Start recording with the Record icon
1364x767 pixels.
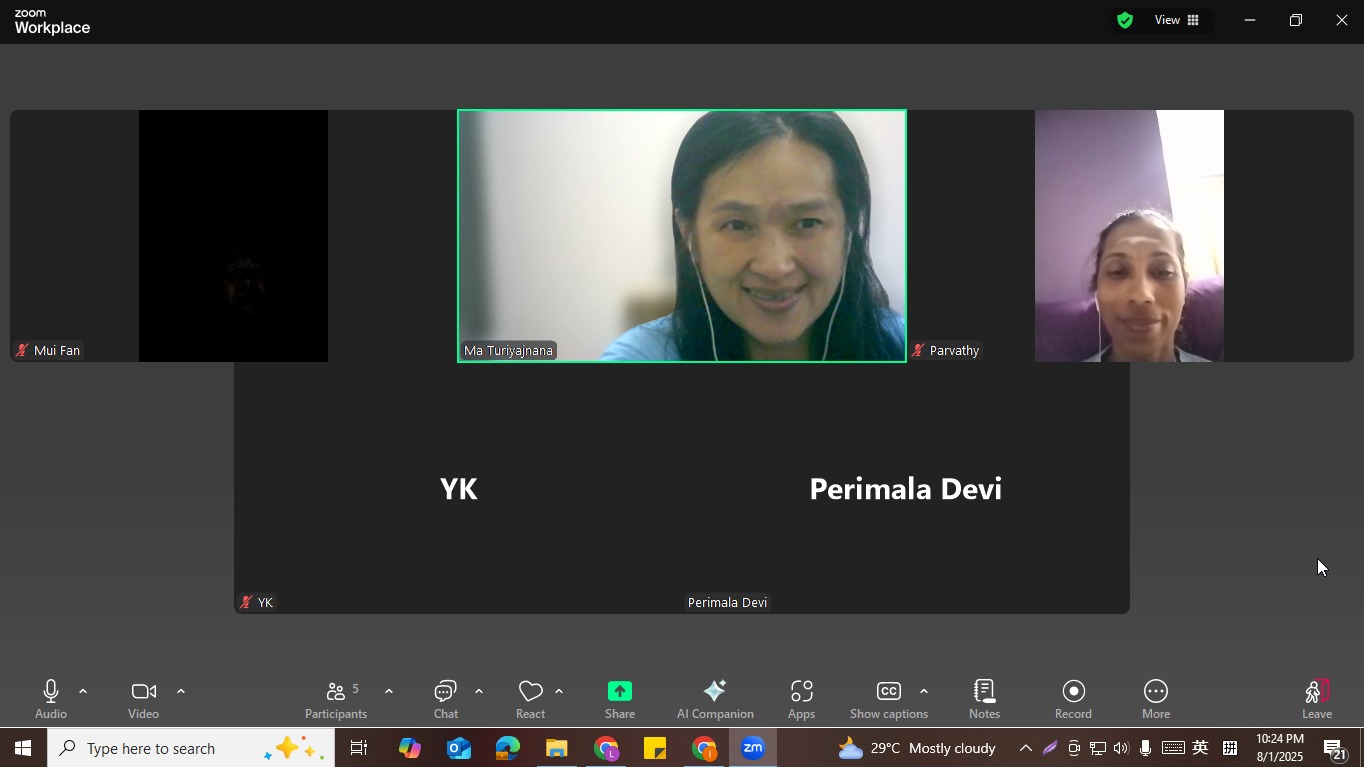(x=1073, y=698)
